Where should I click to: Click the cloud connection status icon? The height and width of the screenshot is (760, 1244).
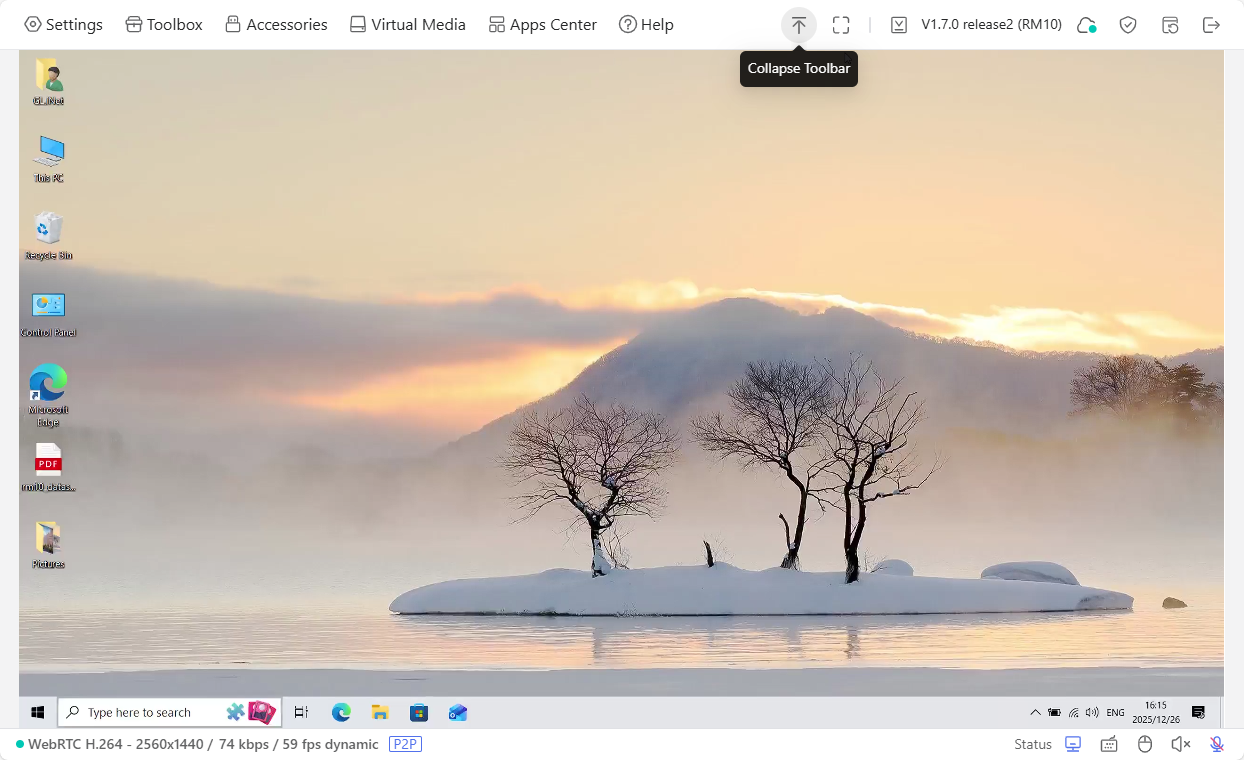[x=1086, y=25]
